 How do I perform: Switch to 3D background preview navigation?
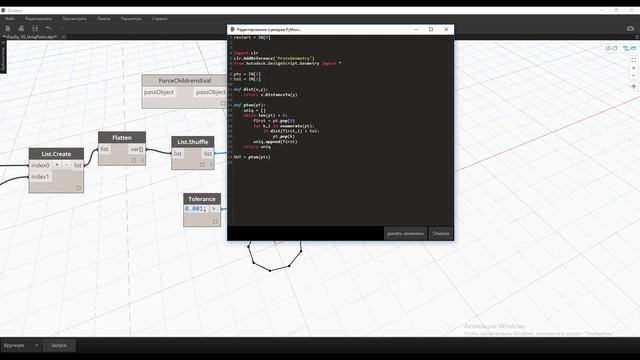pyautogui.click(x=611, y=48)
